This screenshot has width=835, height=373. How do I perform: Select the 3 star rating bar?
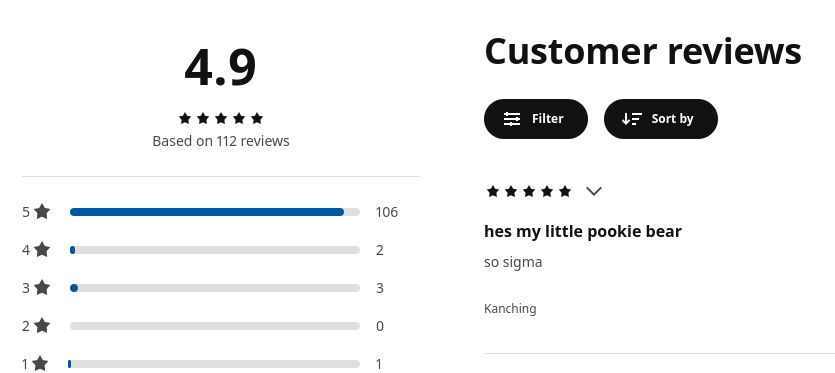pyautogui.click(x=215, y=288)
